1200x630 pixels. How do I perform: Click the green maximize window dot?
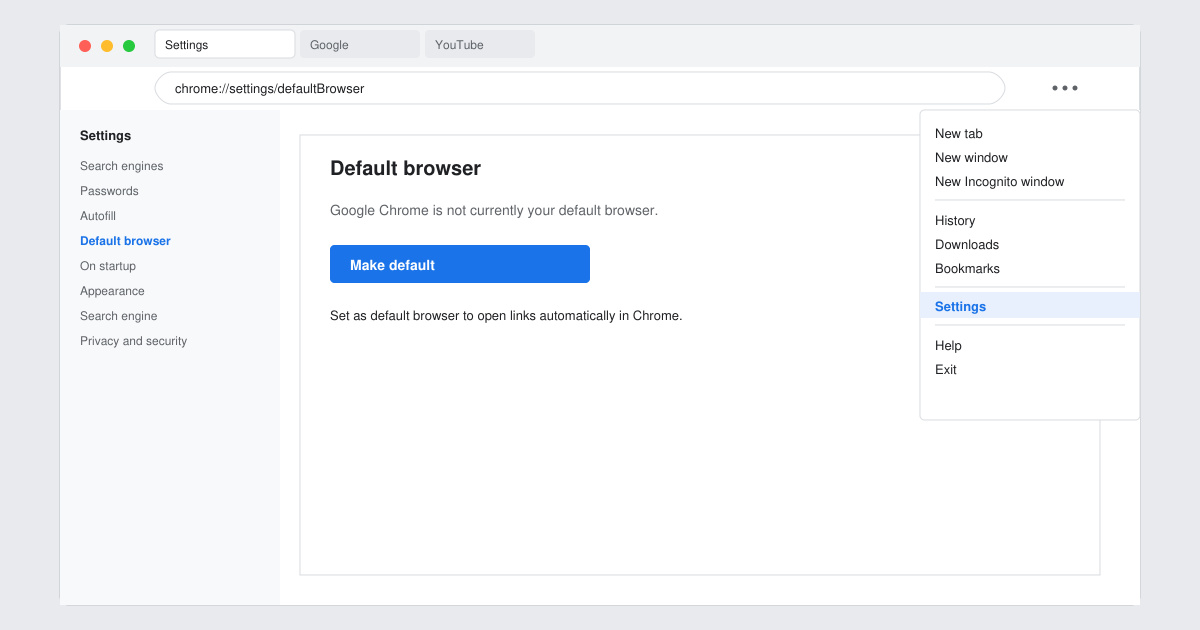(129, 46)
